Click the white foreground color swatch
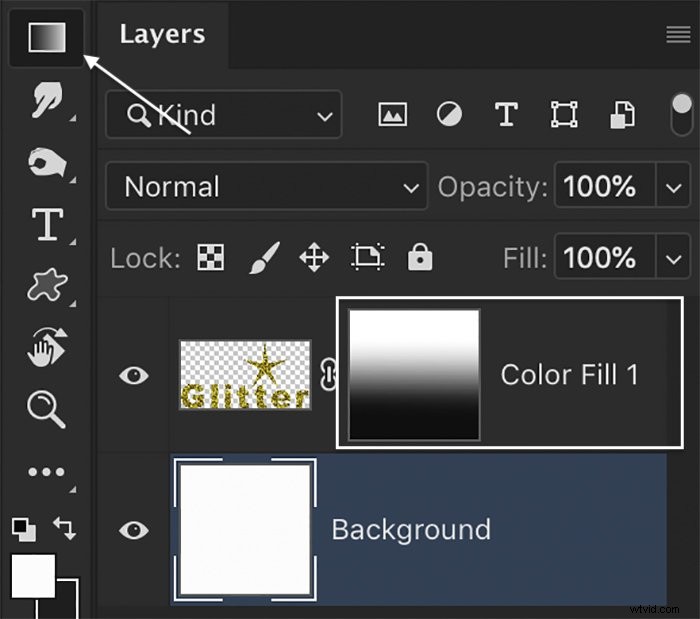Screen dimensions: 700x619 [33, 576]
